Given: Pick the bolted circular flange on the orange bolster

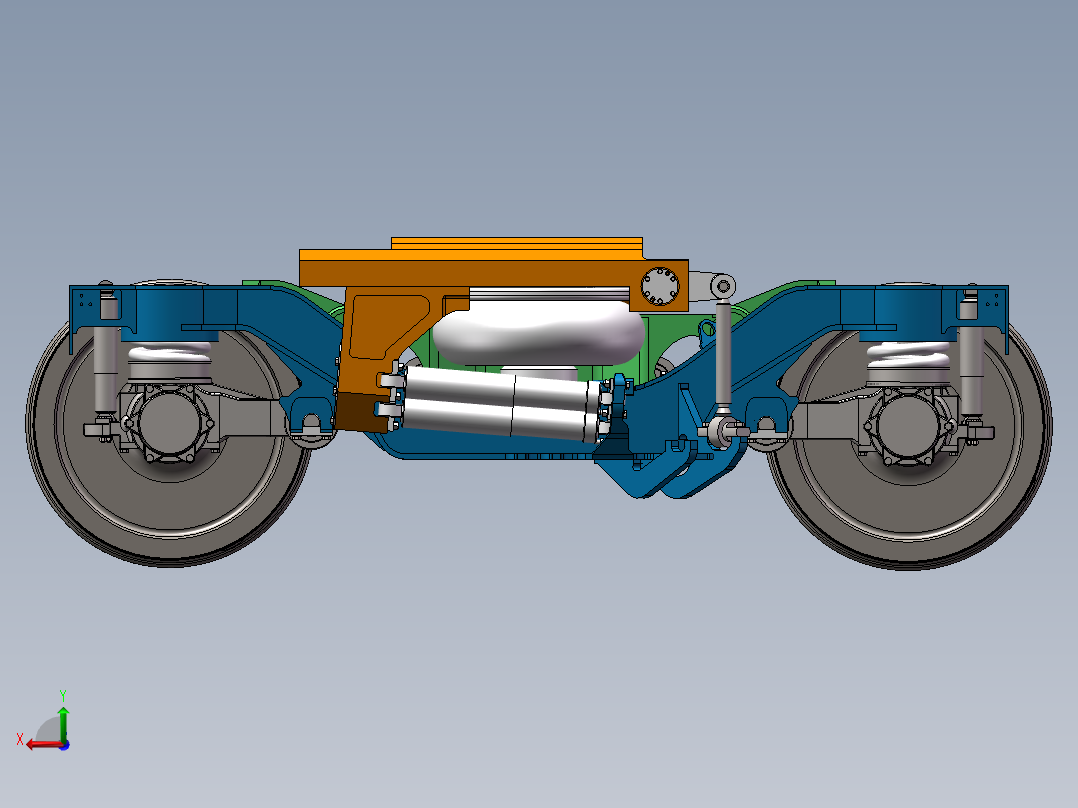Looking at the screenshot, I should coord(660,285).
